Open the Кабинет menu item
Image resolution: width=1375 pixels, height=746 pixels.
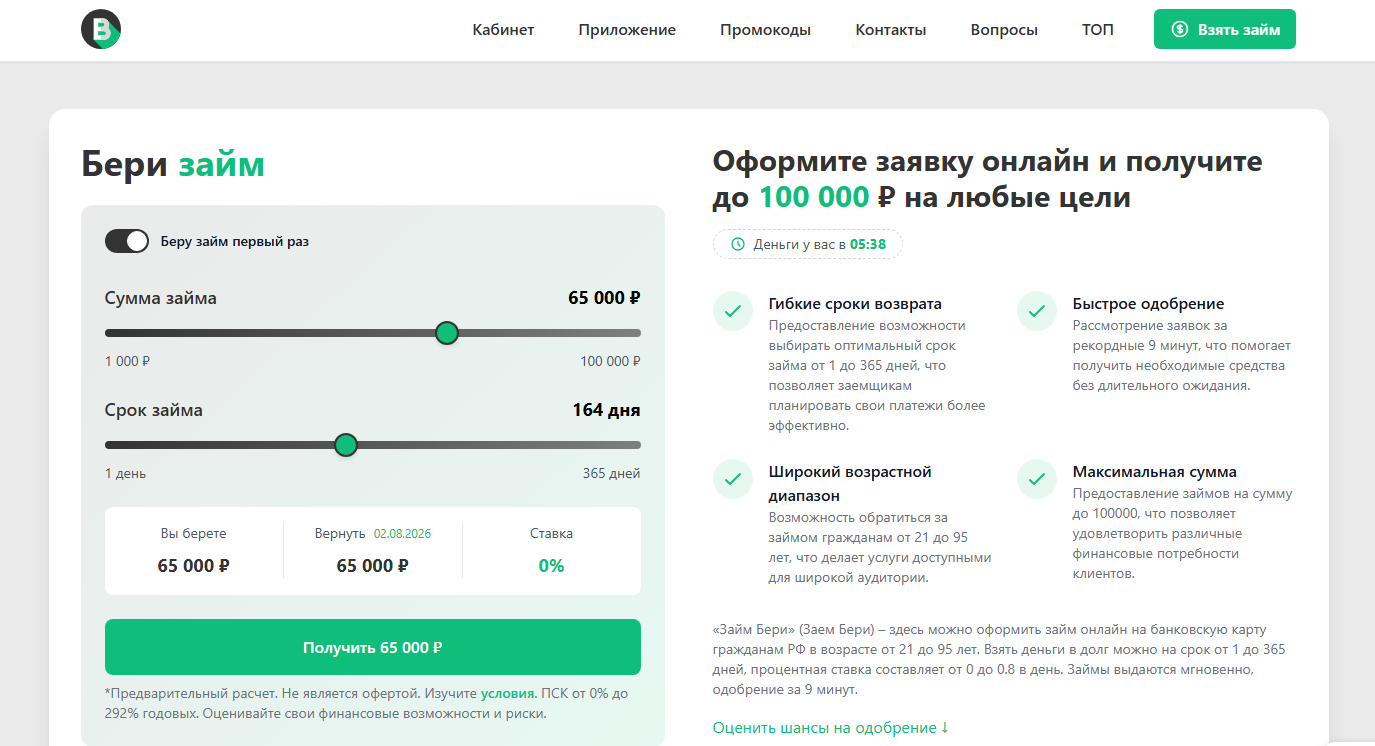[x=503, y=30]
